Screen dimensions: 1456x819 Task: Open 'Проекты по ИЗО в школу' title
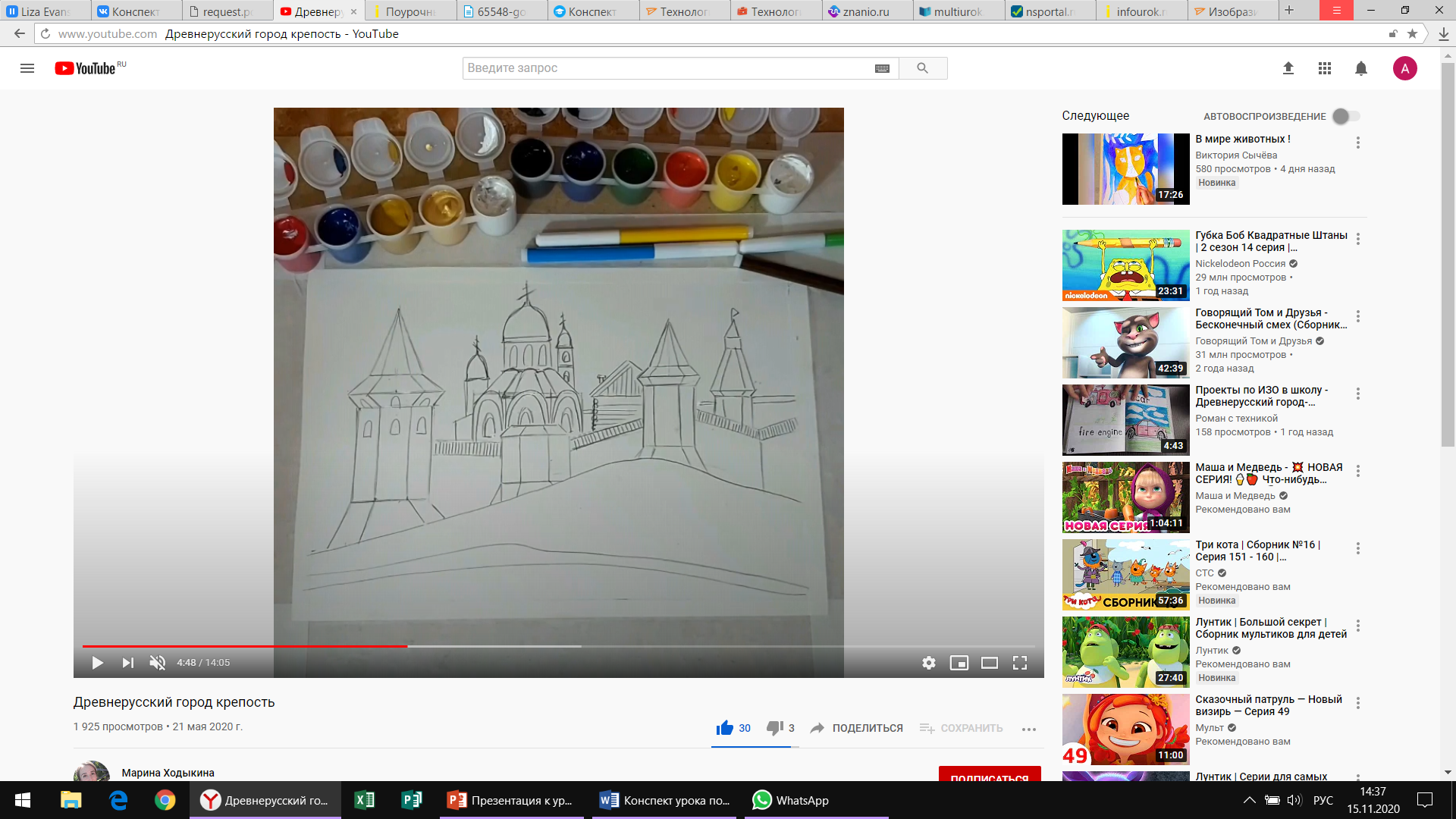[x=1262, y=396]
